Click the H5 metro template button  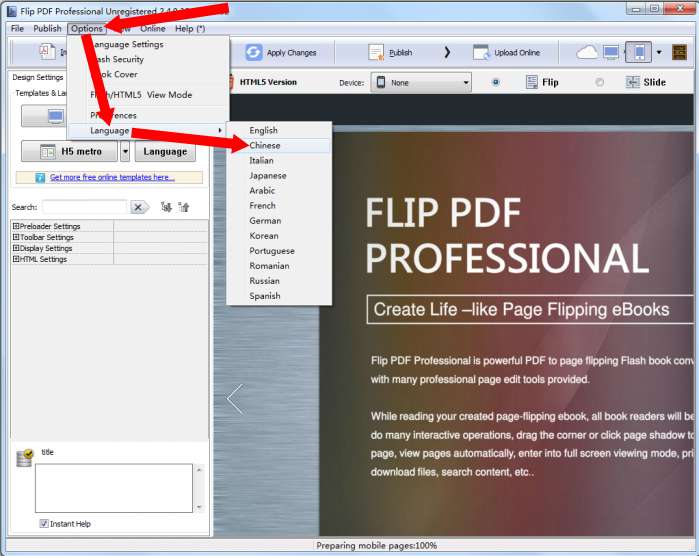pyautogui.click(x=70, y=152)
